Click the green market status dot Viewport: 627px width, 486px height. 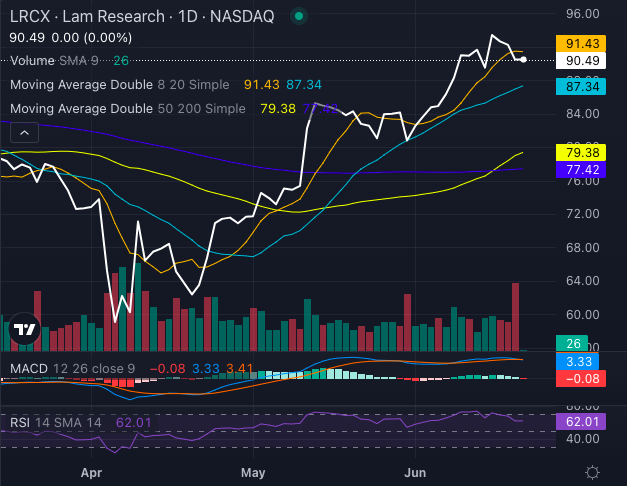[299, 16]
